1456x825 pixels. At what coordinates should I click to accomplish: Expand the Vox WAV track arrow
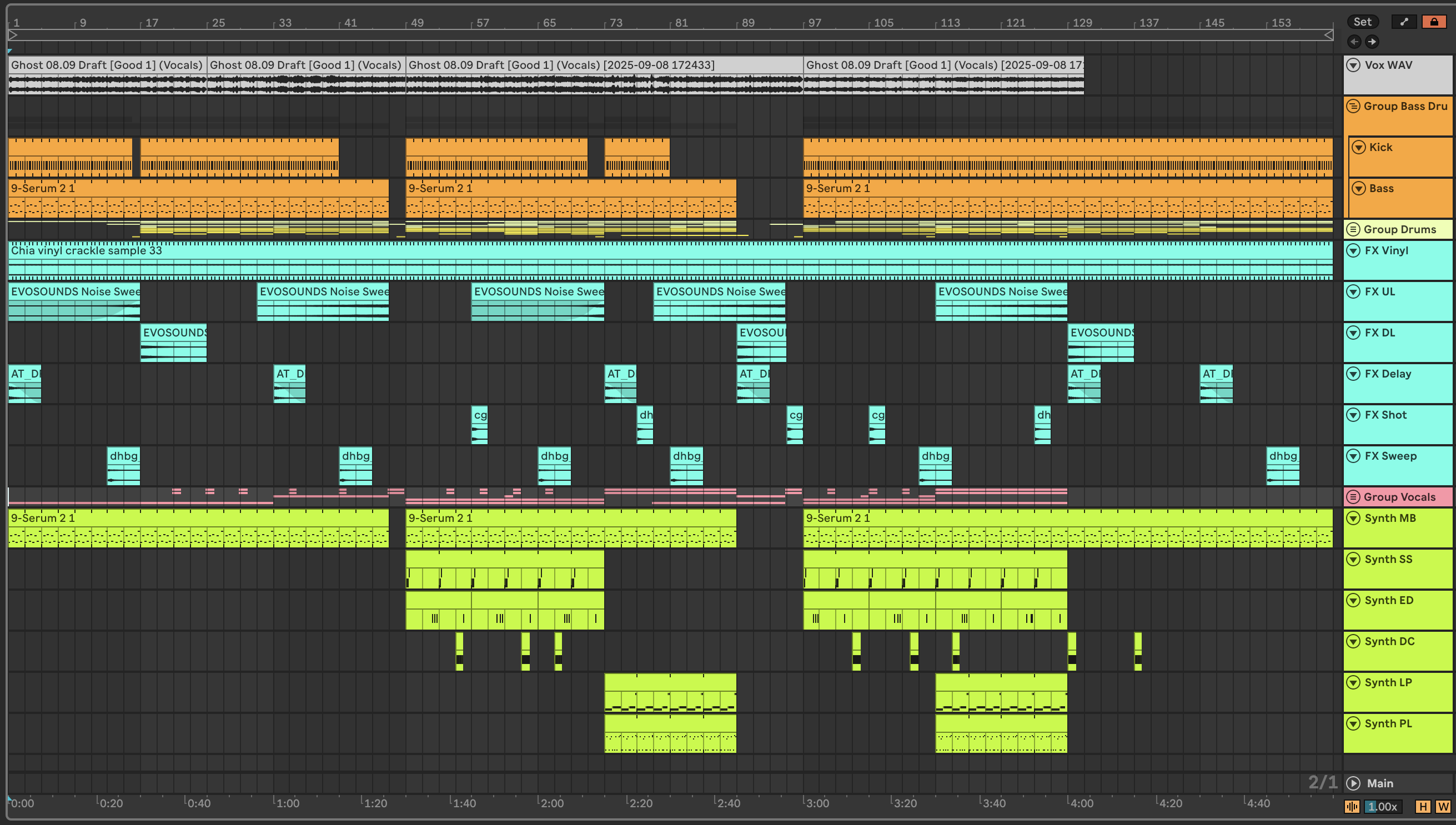1353,65
